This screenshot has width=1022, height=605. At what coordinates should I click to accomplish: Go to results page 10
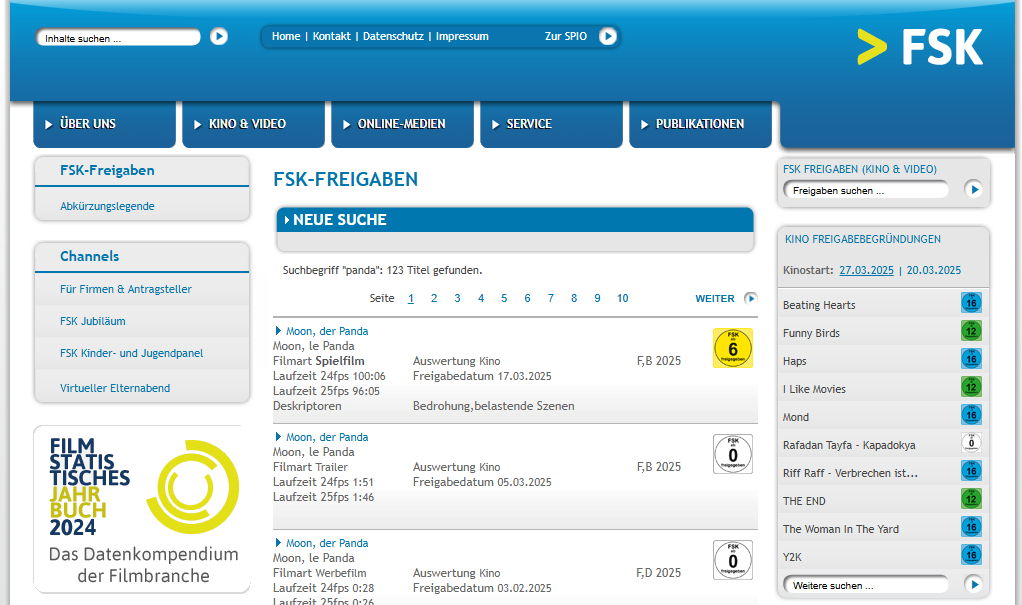(622, 298)
